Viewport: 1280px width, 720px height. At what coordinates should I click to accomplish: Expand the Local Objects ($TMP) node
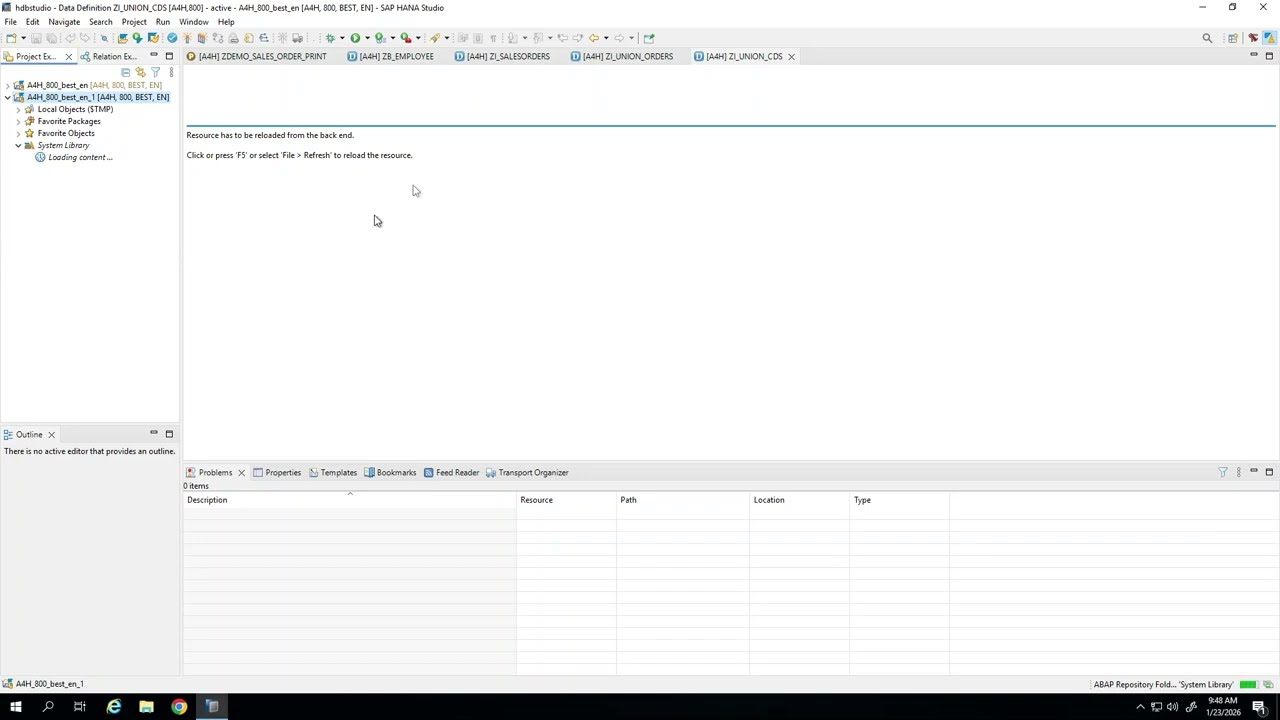pyautogui.click(x=18, y=109)
